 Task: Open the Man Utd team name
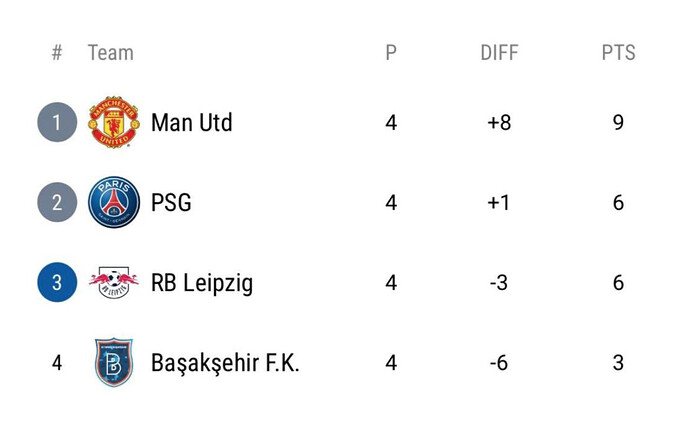coord(191,122)
